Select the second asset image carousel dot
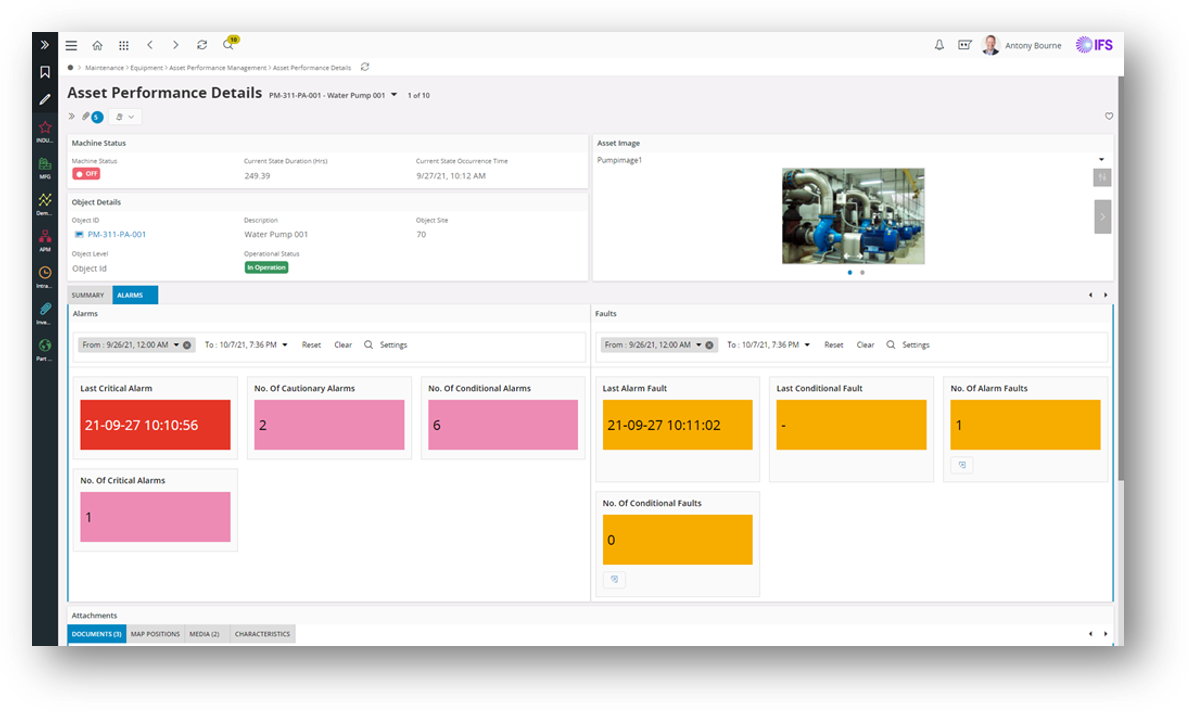Viewport: 1189px width, 711px height. pos(861,271)
